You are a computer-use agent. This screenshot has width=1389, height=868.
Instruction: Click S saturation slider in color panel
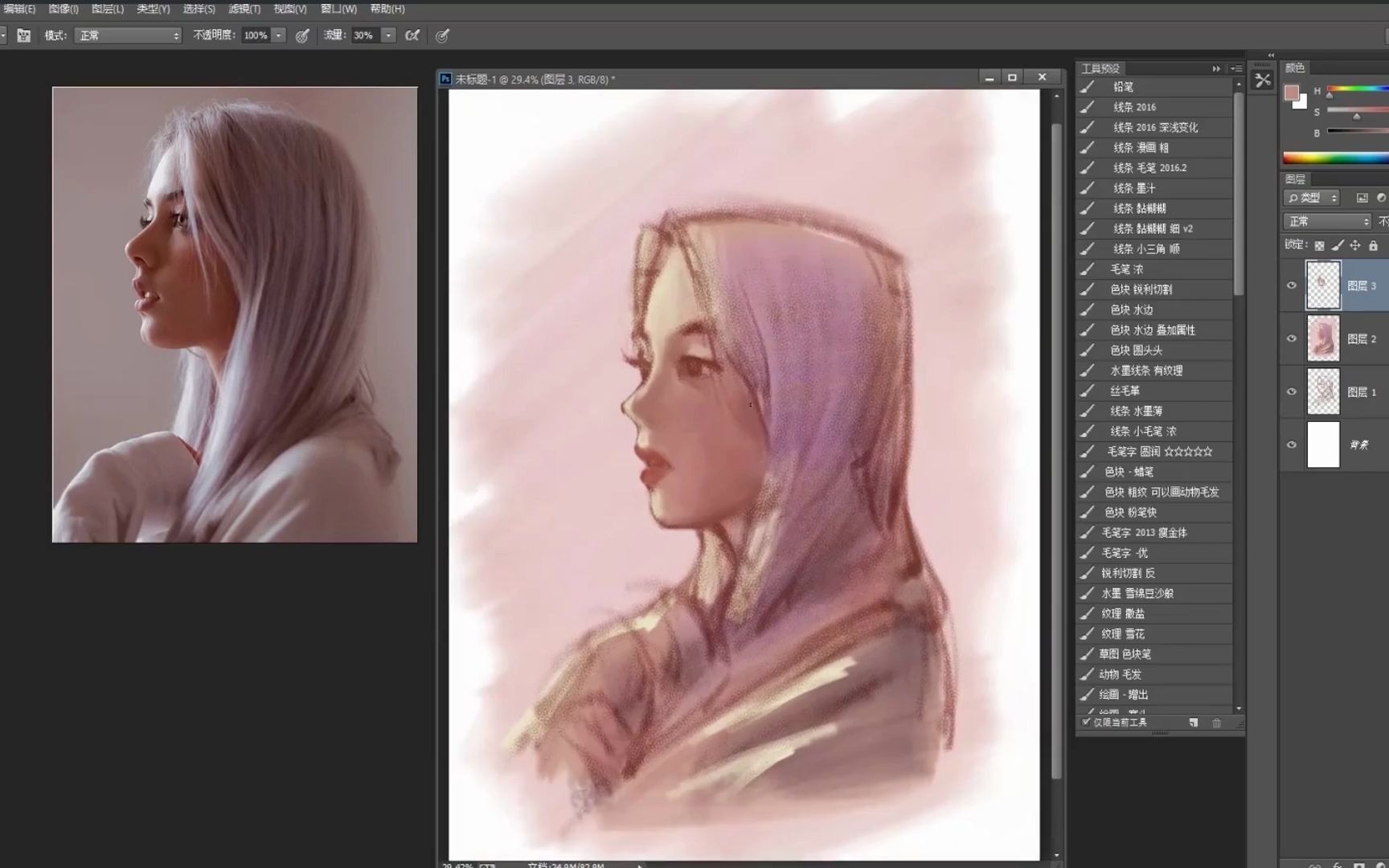tap(1358, 112)
